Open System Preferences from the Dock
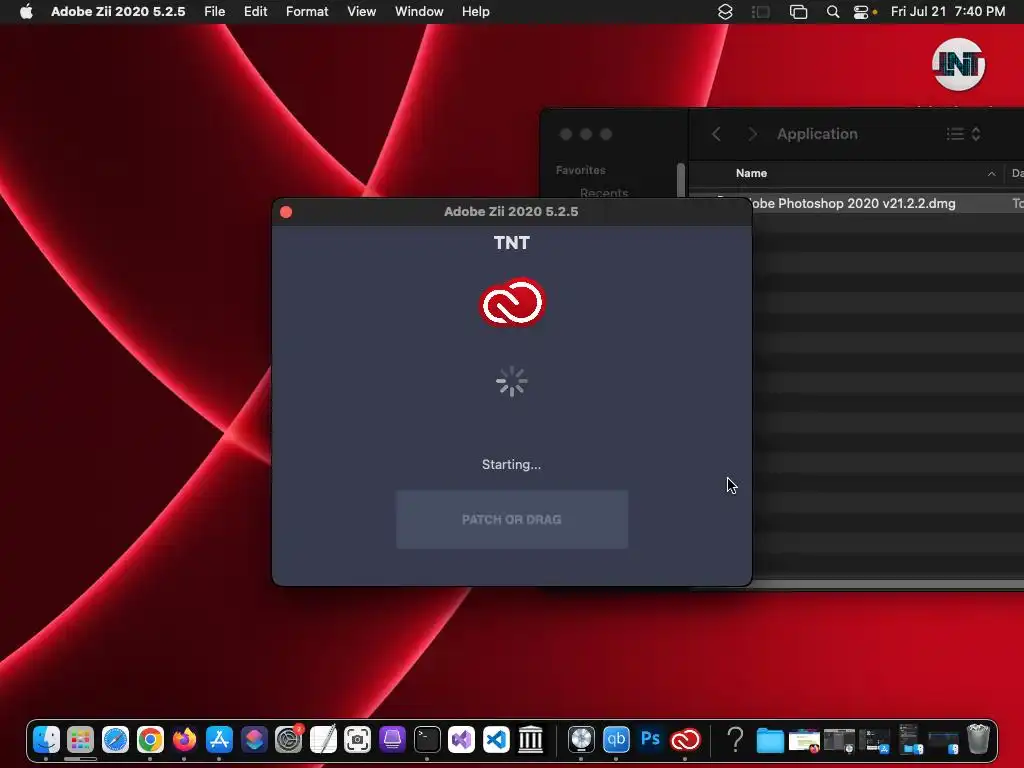 pyautogui.click(x=289, y=739)
